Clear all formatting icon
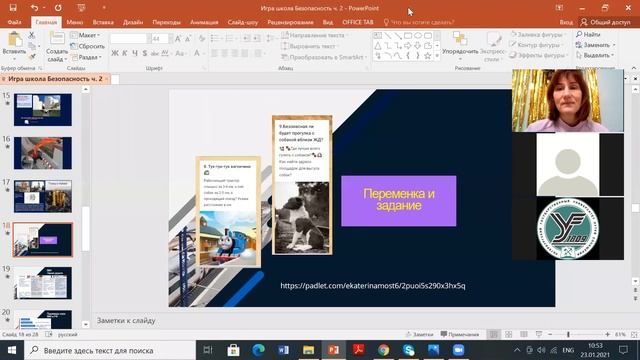Viewport: 640px width, 360px height. [202, 39]
